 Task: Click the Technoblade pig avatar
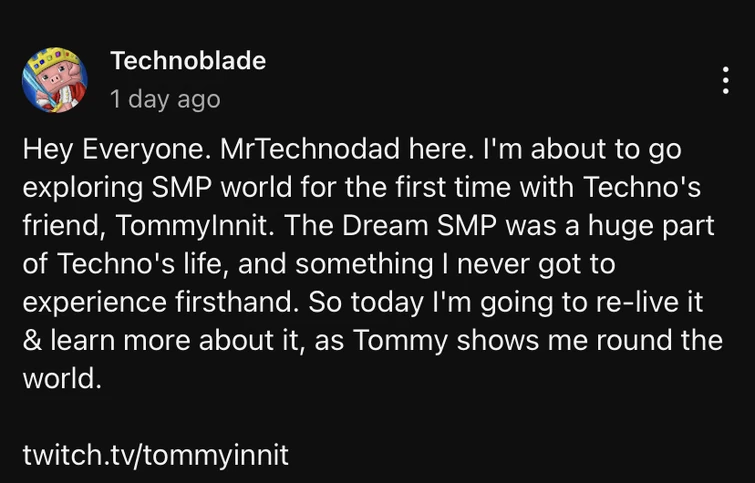pos(55,80)
